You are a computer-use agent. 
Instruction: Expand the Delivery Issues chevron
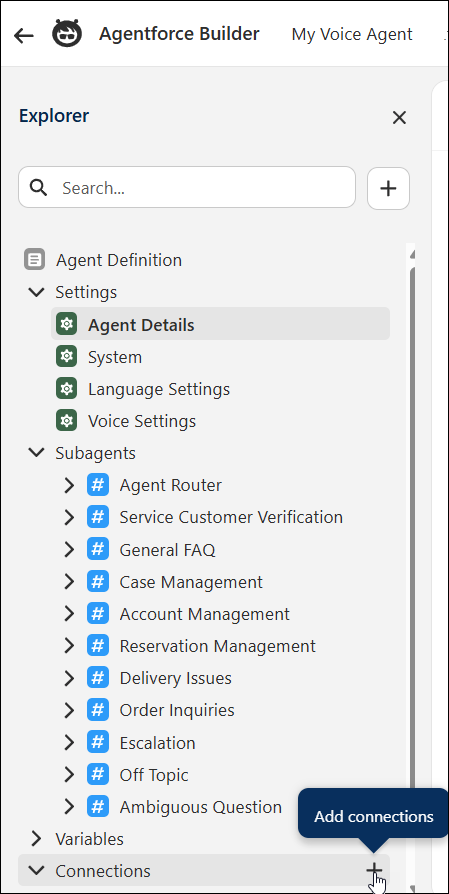69,678
